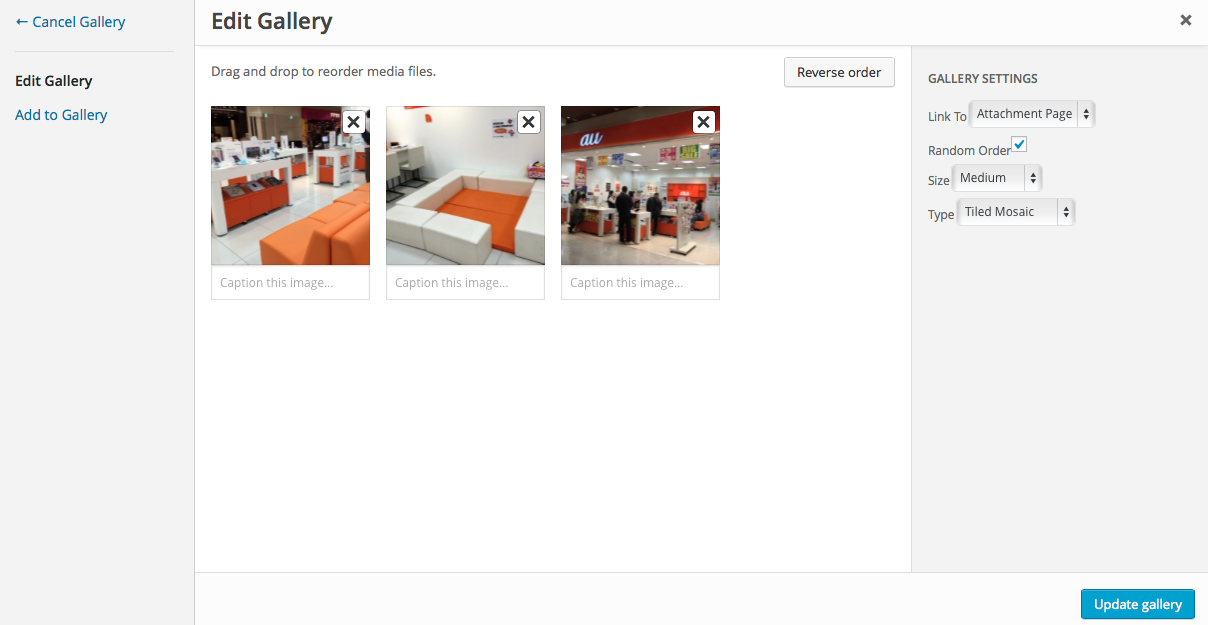
Task: Open the Type dropdown showing Tiled Mosaic
Action: (x=1017, y=212)
